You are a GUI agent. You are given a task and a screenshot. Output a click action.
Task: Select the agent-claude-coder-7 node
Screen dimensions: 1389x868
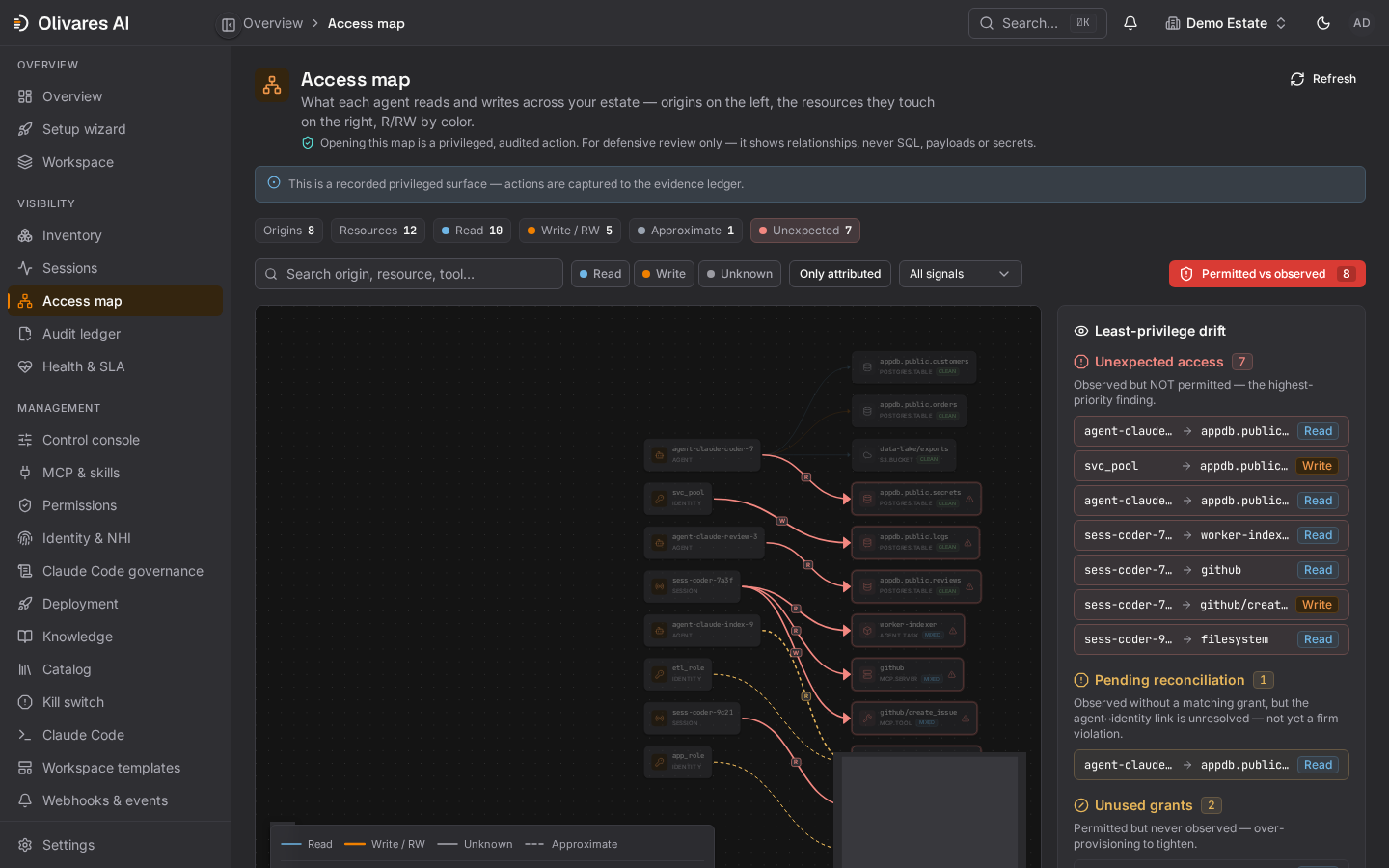(x=702, y=454)
